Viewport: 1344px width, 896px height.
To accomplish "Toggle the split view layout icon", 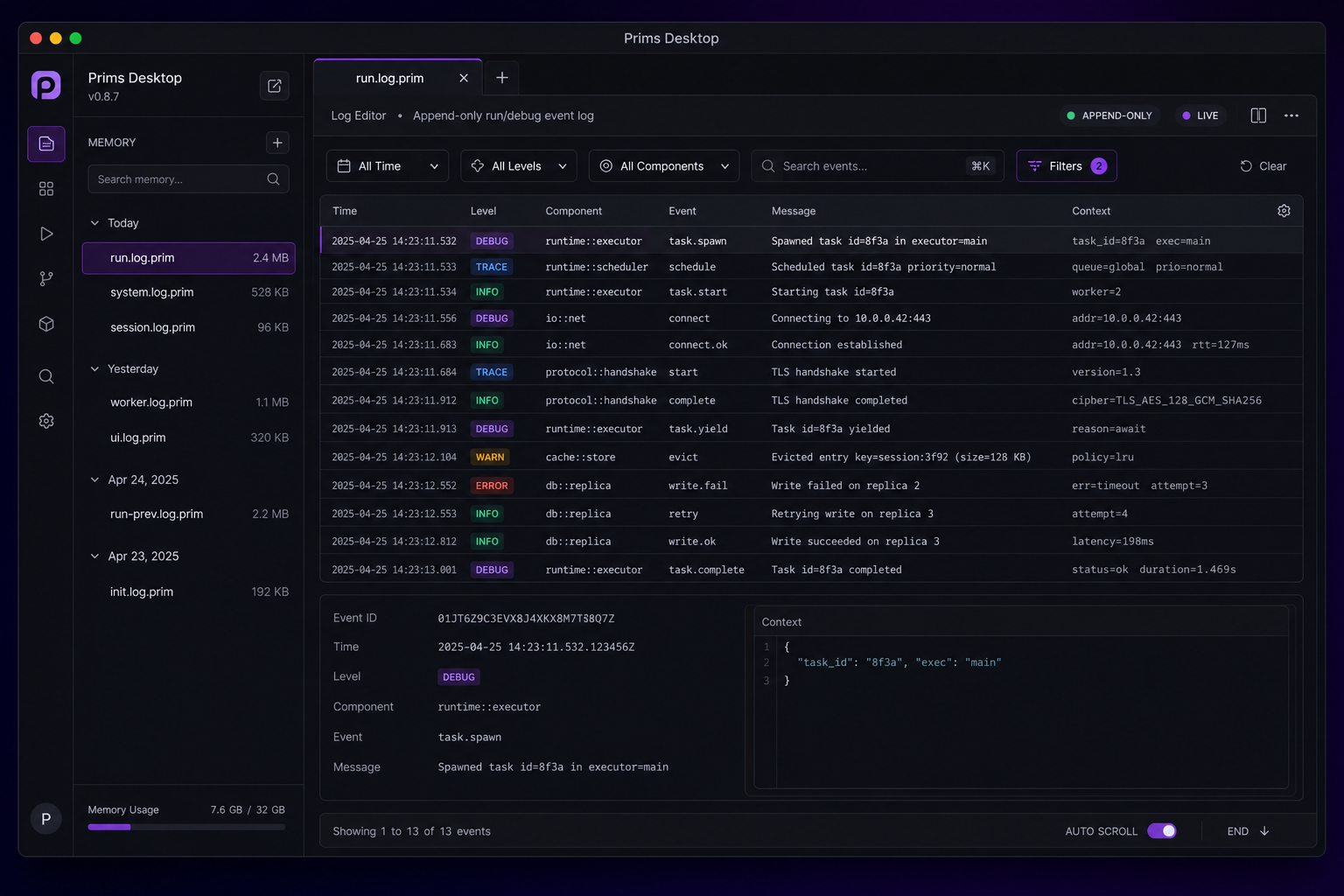I will (1258, 115).
